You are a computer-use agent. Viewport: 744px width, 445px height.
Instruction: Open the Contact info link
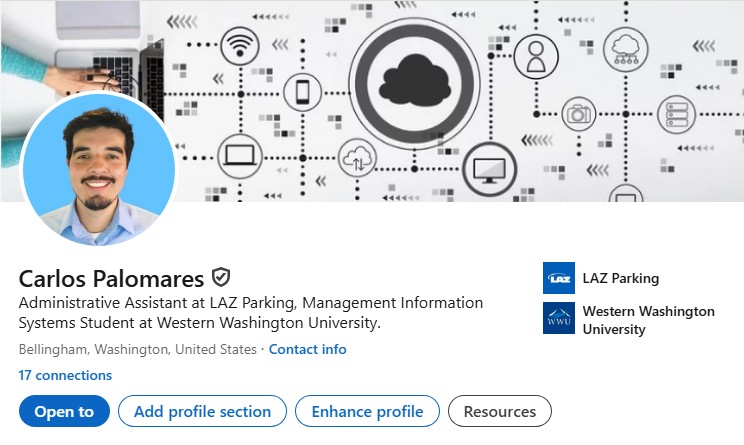(307, 349)
